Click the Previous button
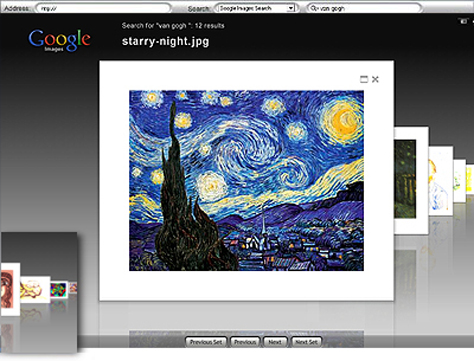The height and width of the screenshot is (361, 474). pos(245,342)
